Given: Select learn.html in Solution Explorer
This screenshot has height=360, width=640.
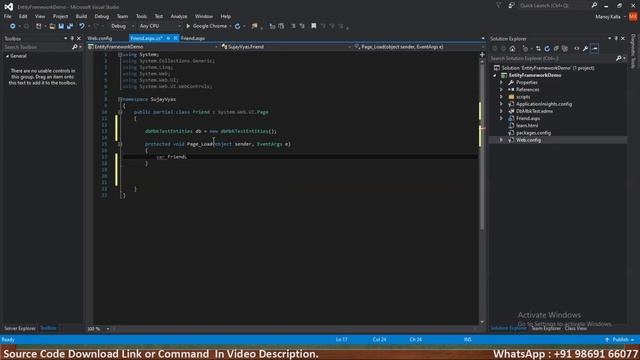Looking at the screenshot, I should pyautogui.click(x=527, y=126).
